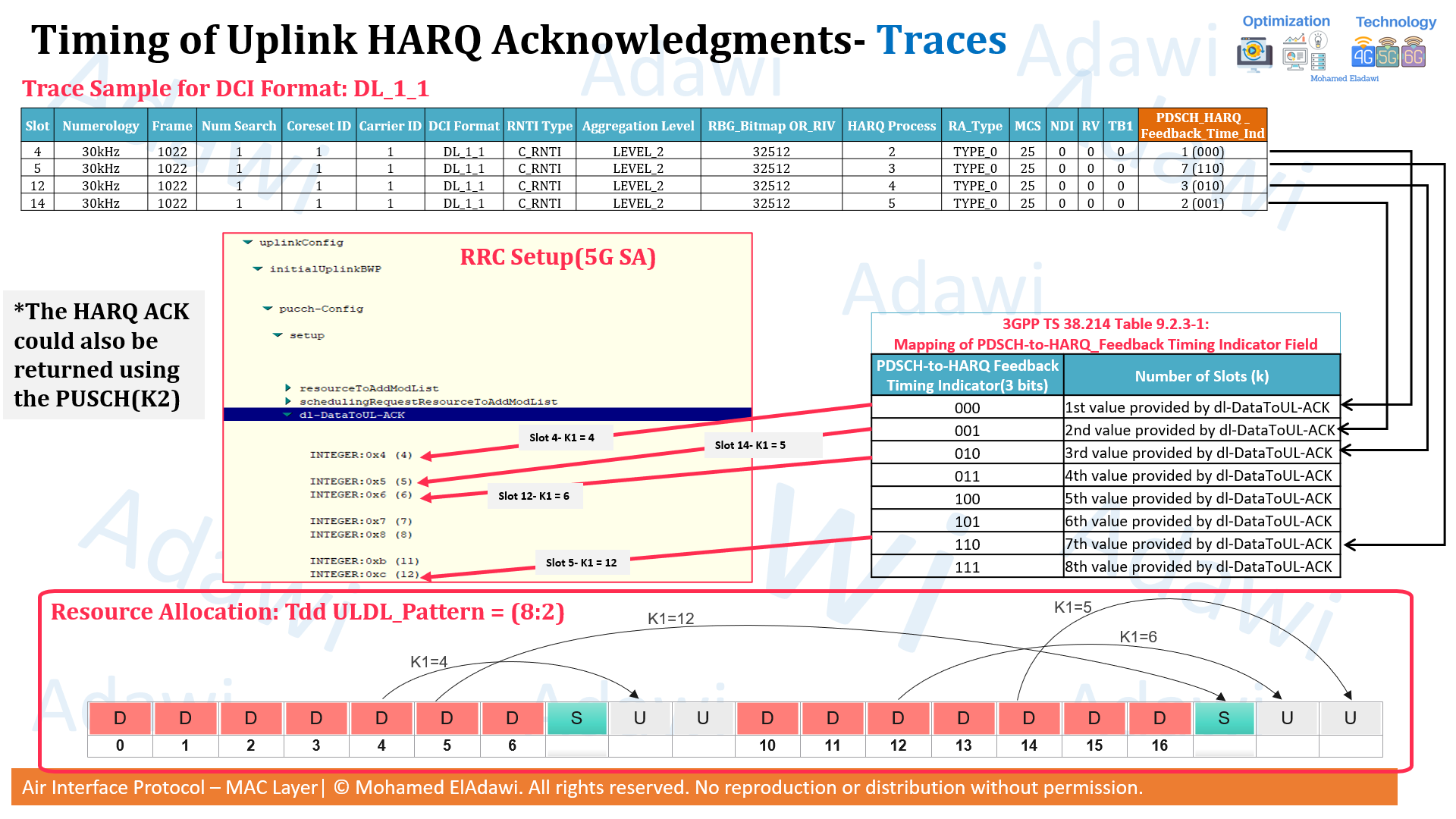Expand the resourceToAddModList node
1456x819 pixels.
click(288, 388)
